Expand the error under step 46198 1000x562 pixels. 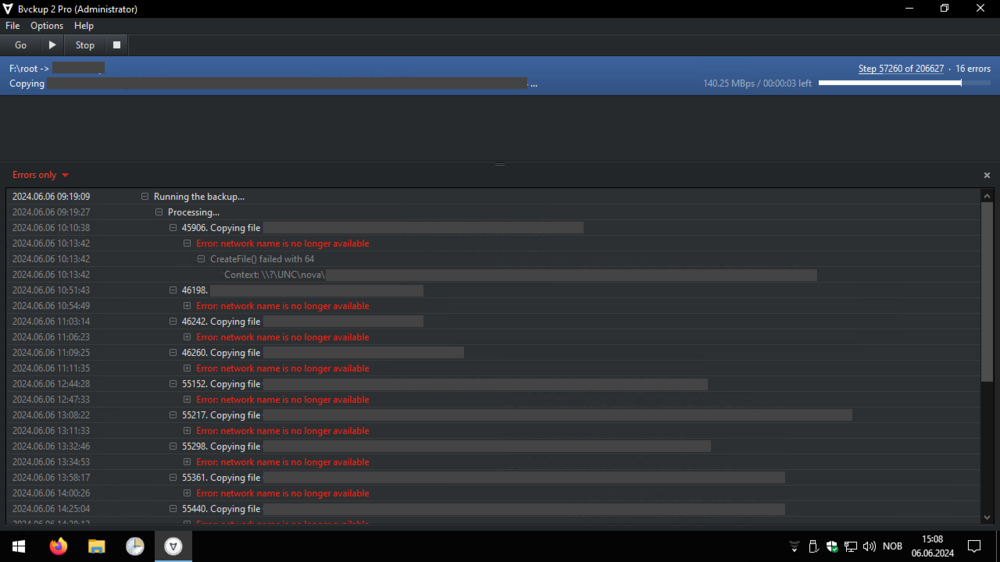point(187,306)
